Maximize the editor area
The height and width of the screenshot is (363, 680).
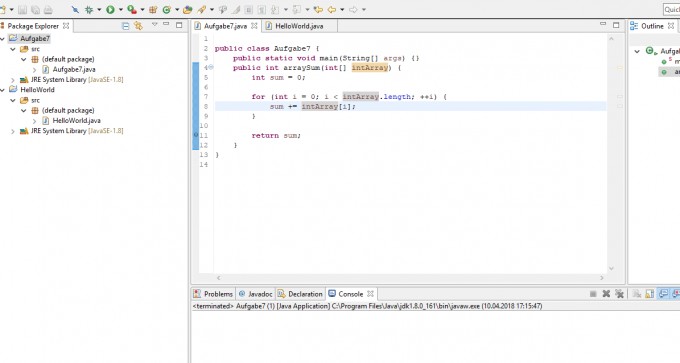(x=616, y=25)
